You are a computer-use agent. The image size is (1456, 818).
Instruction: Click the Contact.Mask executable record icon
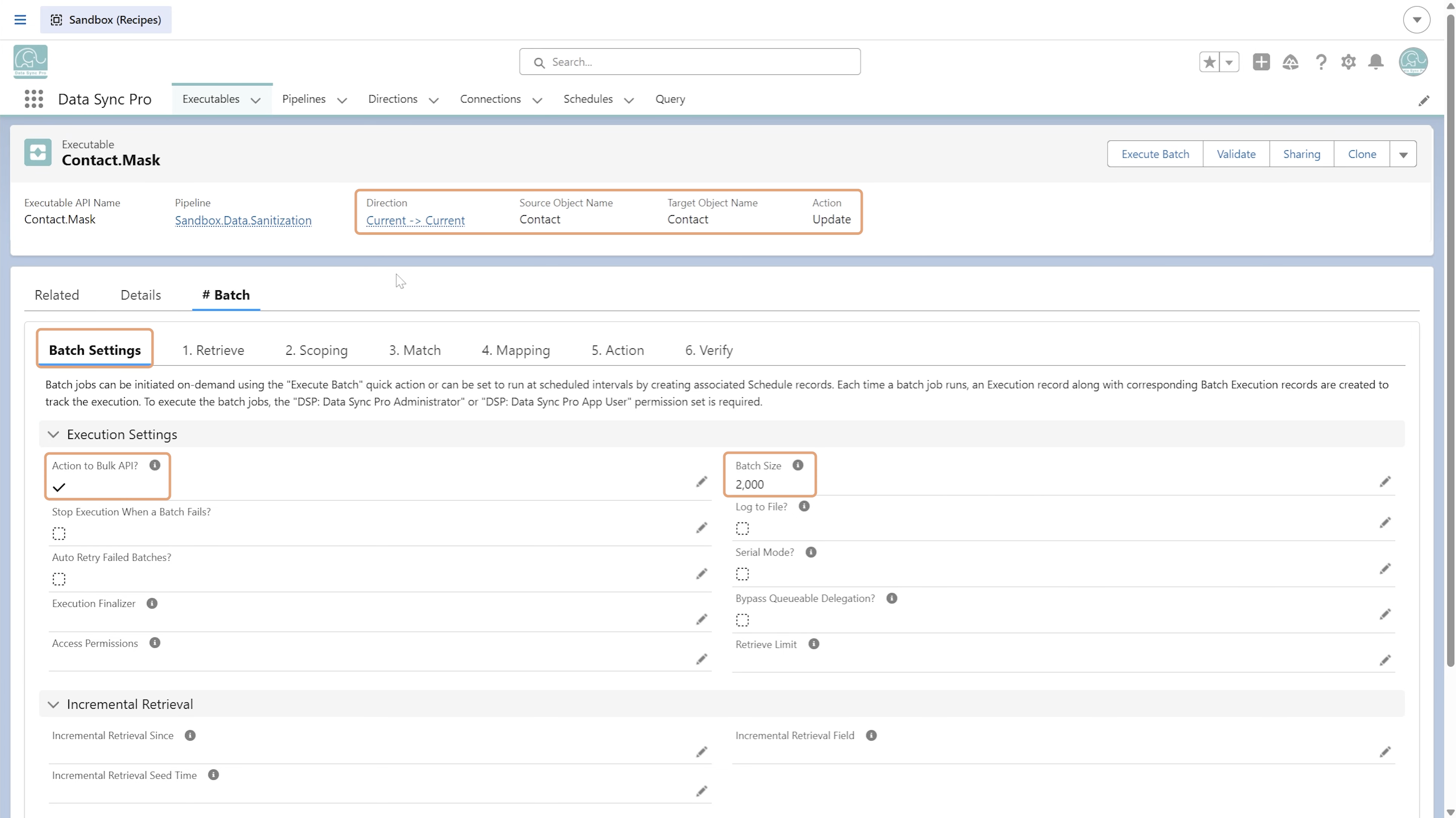click(x=38, y=153)
